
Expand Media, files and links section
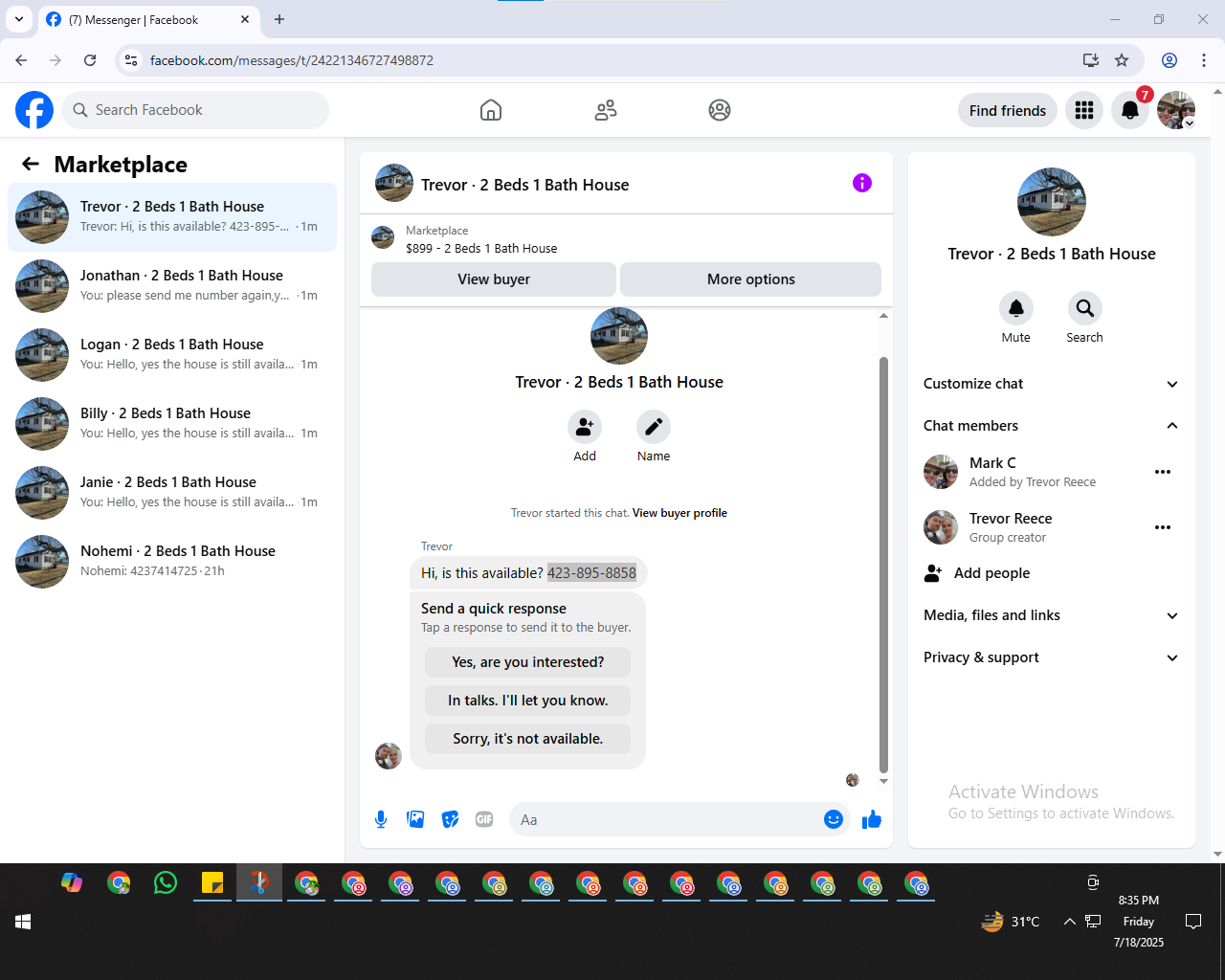pyautogui.click(x=1052, y=615)
